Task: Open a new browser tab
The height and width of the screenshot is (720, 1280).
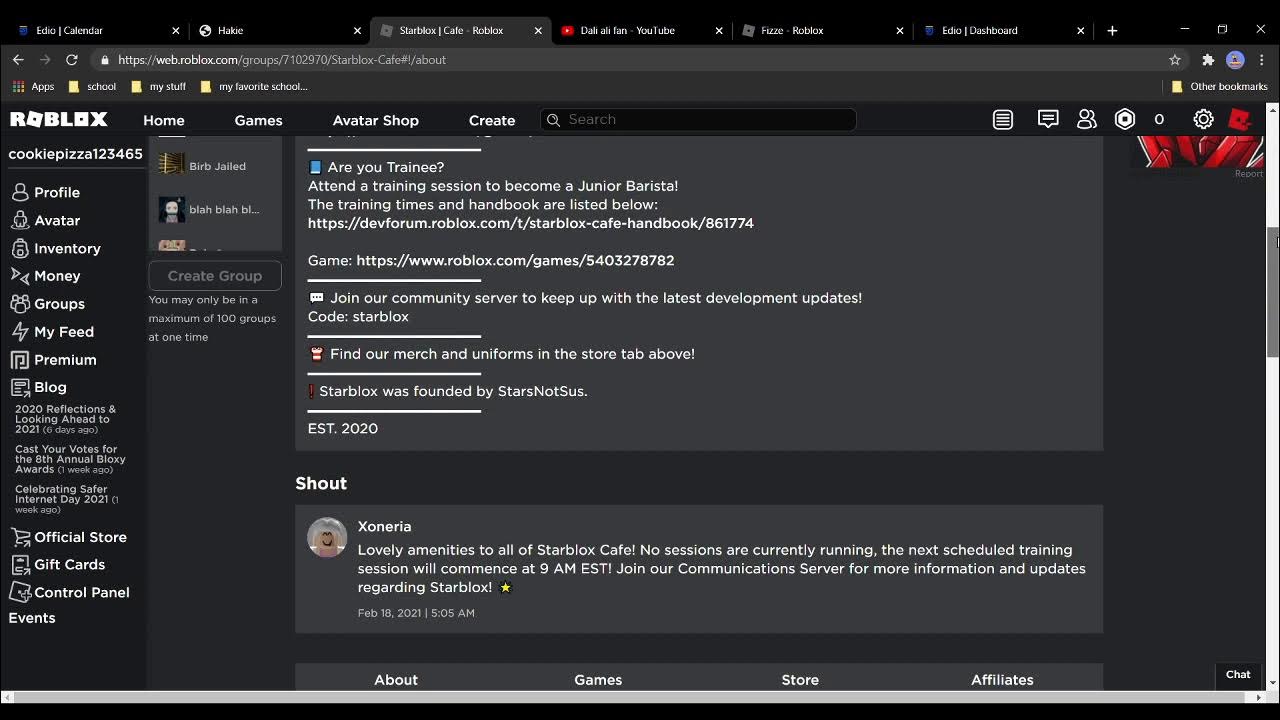Action: pos(1112,31)
